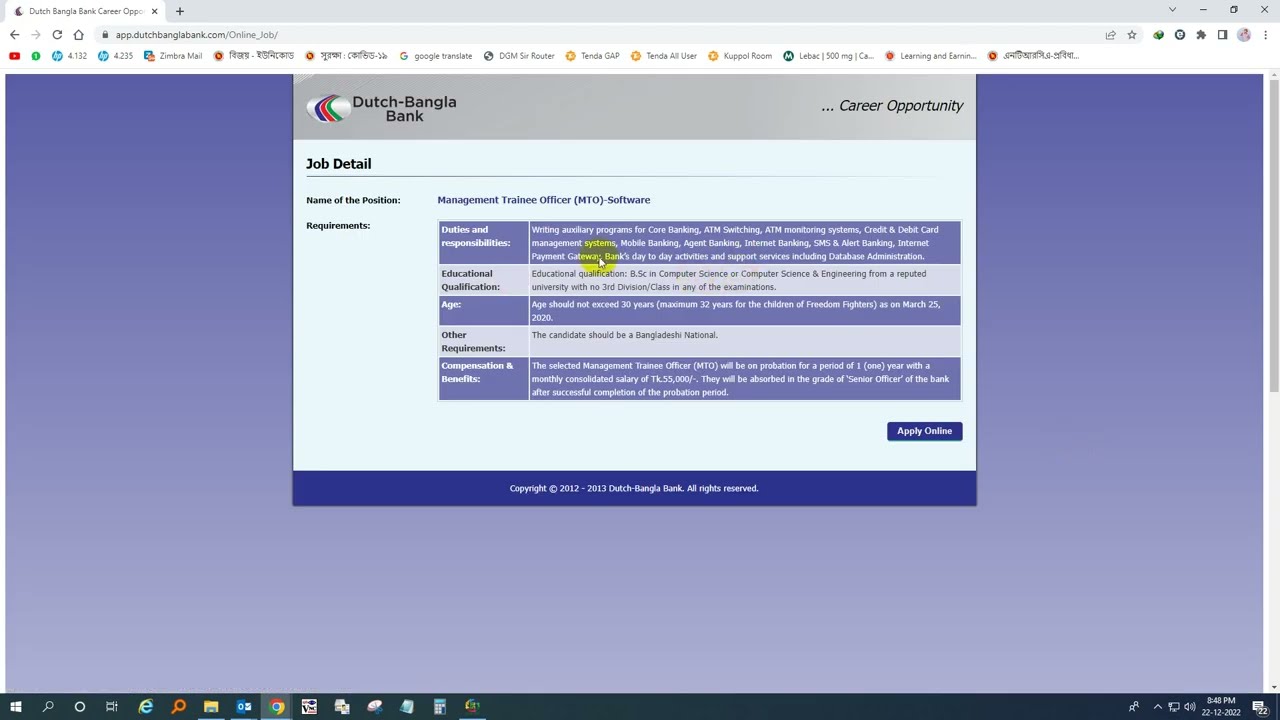This screenshot has width=1280, height=720.
Task: Open the Windows Start menu
Action: [15, 707]
